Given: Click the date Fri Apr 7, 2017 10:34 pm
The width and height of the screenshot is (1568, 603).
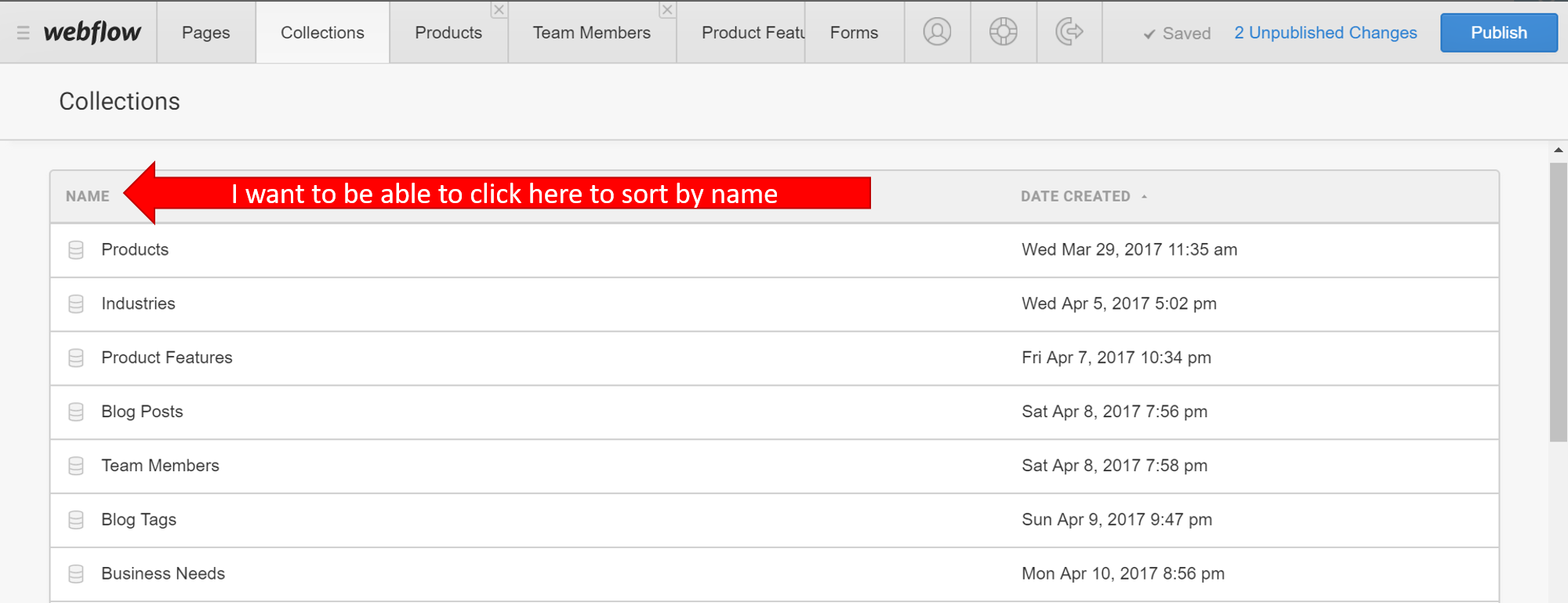Looking at the screenshot, I should (1116, 358).
